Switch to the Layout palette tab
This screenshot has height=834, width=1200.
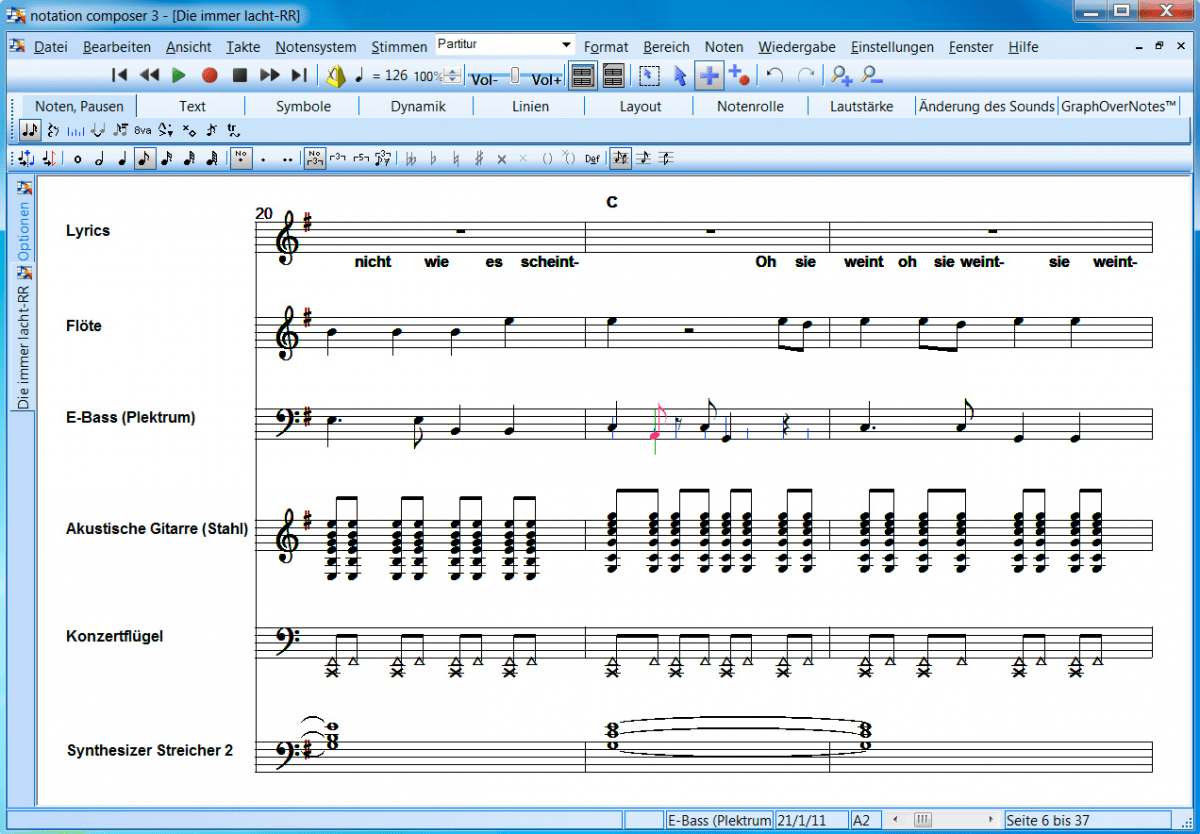(640, 106)
